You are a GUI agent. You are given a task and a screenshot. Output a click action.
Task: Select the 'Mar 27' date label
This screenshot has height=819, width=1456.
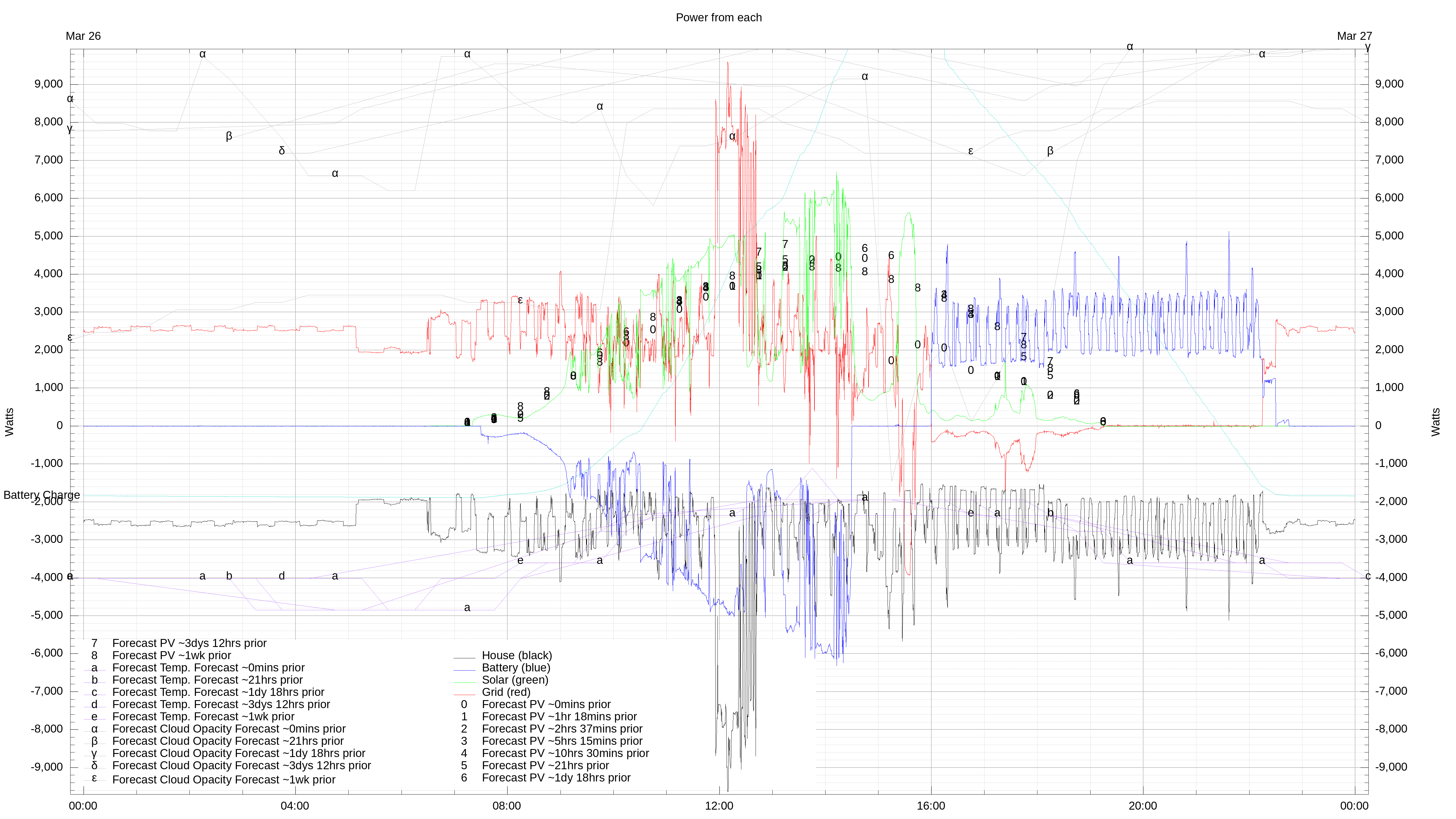tap(1354, 36)
